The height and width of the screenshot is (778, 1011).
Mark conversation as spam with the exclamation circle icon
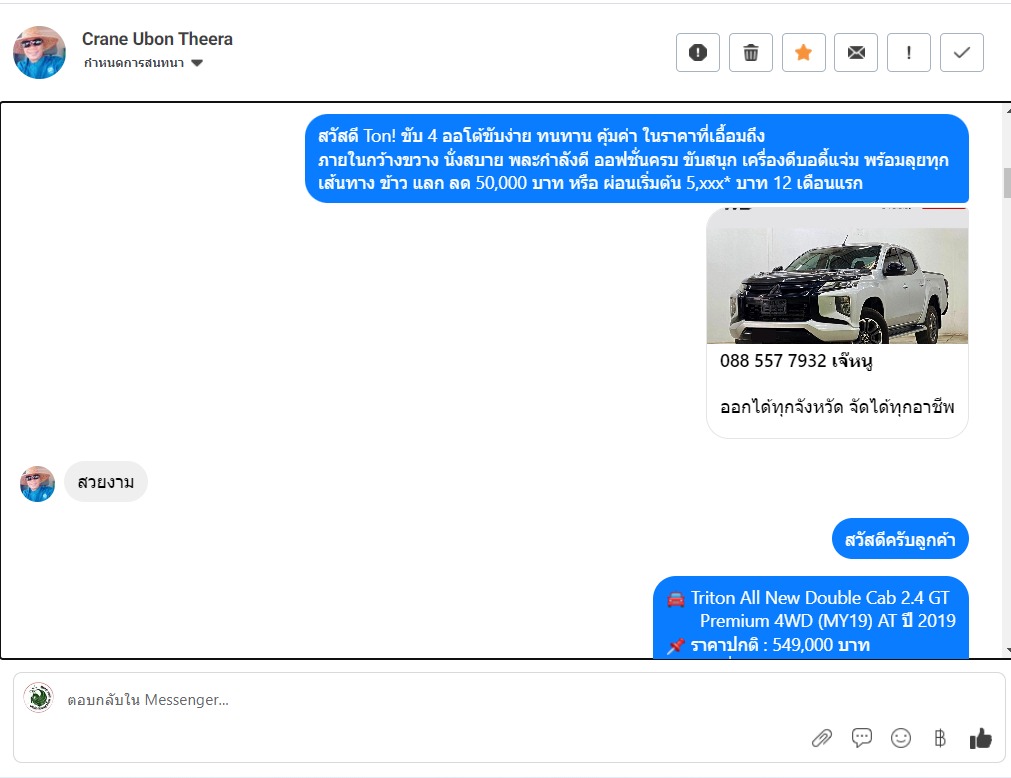click(698, 52)
